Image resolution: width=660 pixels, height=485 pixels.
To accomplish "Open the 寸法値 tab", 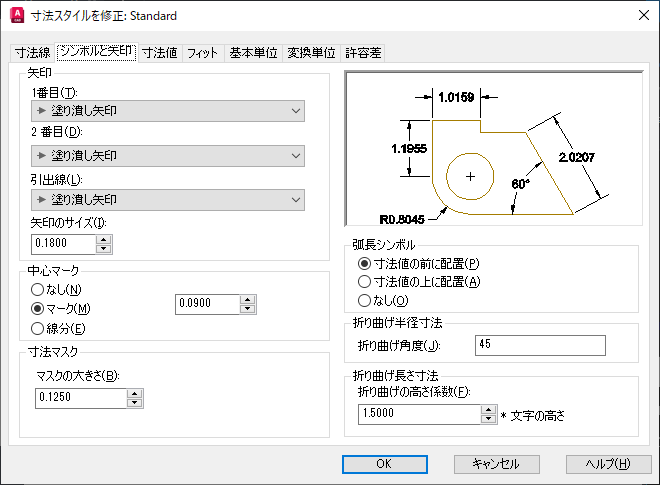I will [x=160, y=53].
